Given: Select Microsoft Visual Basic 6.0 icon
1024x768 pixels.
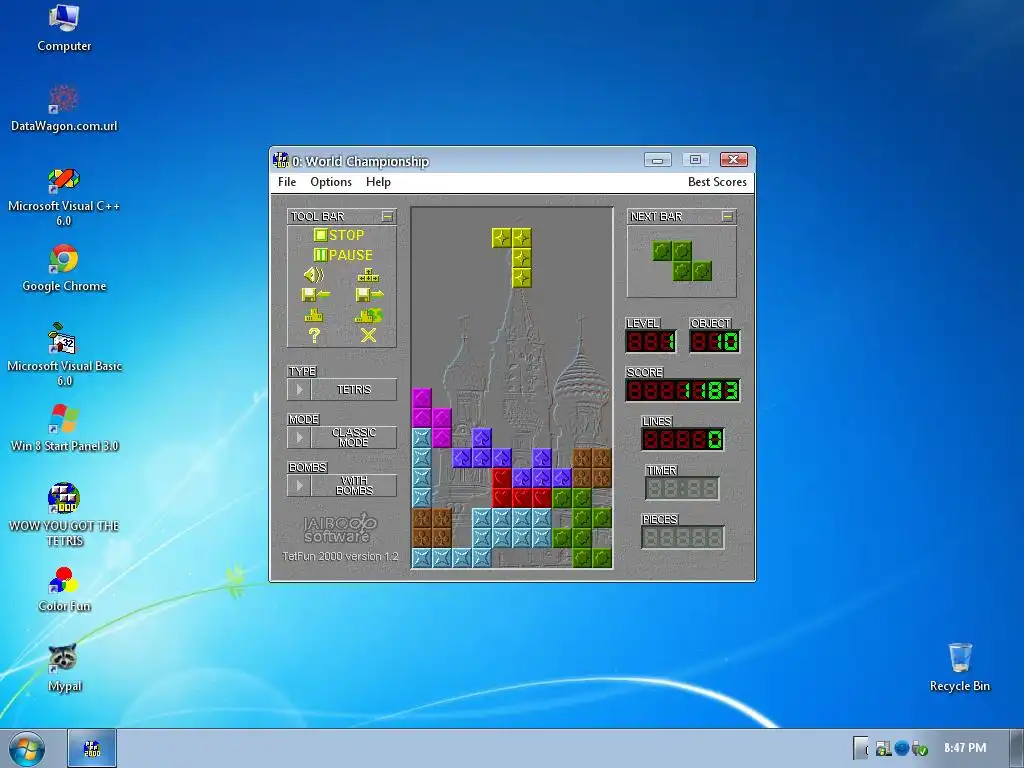Looking at the screenshot, I should click(64, 356).
